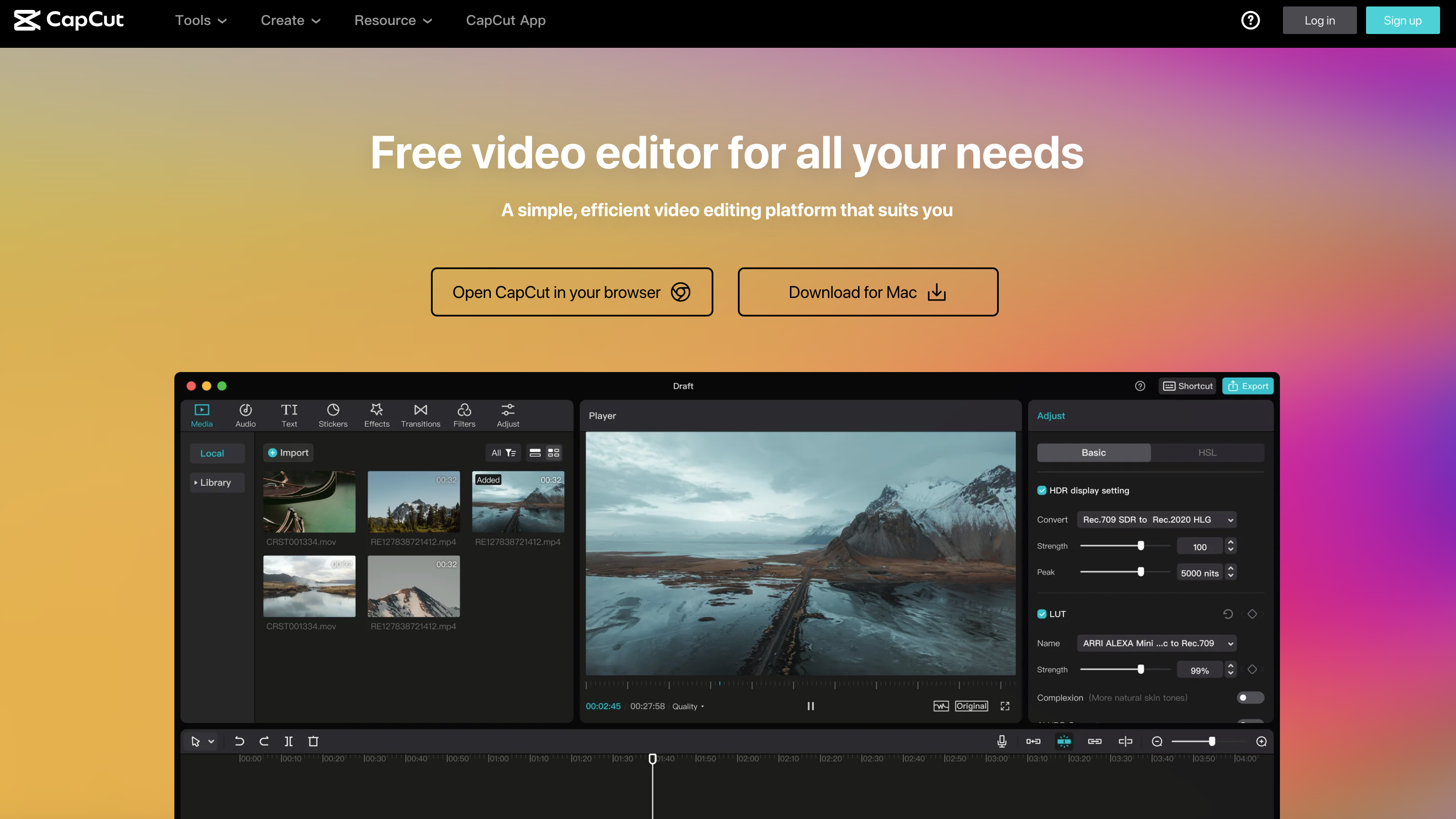Click the timeline zoom slider handle

click(x=1212, y=741)
